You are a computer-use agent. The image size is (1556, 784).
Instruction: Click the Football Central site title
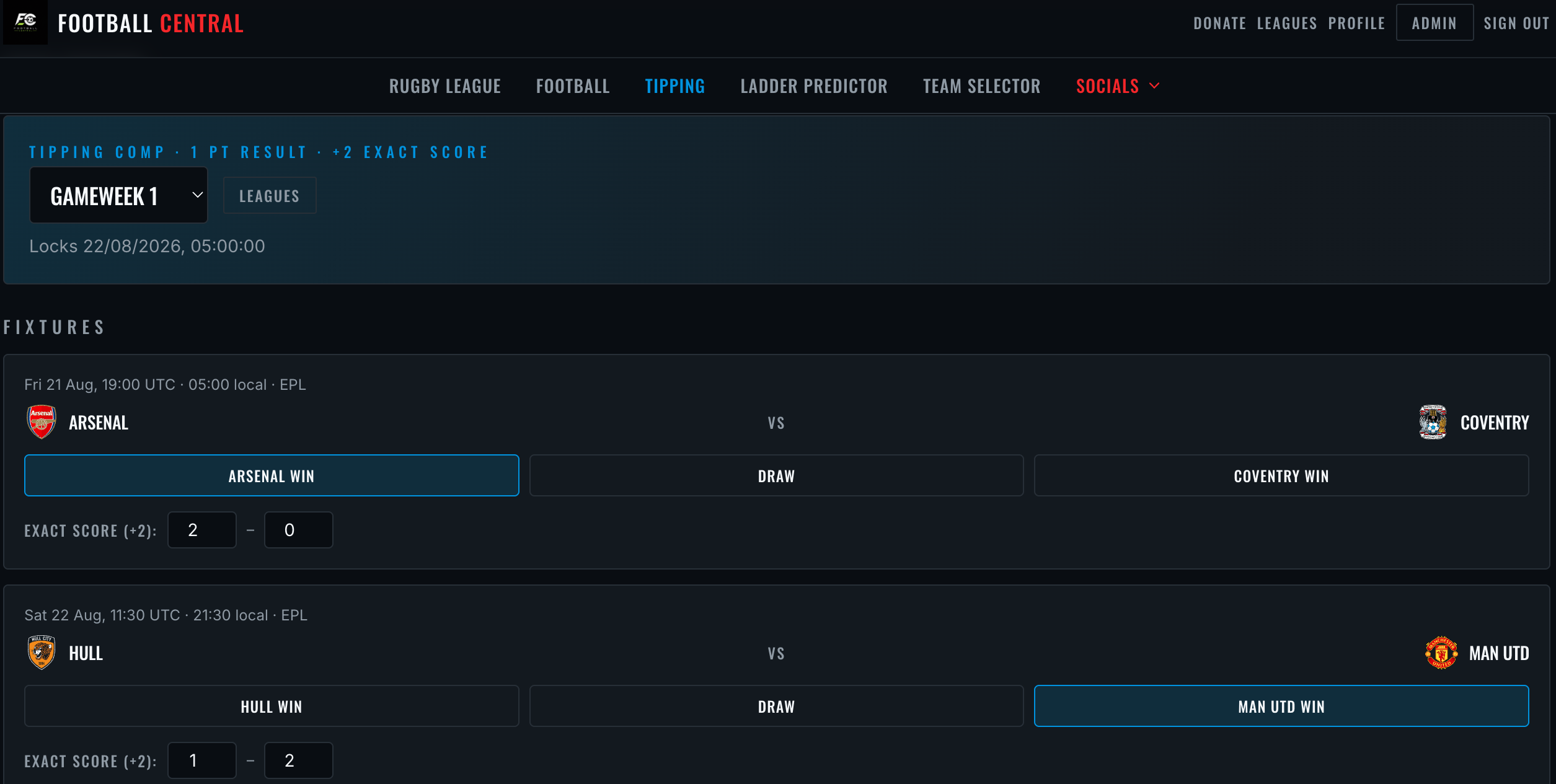[151, 23]
